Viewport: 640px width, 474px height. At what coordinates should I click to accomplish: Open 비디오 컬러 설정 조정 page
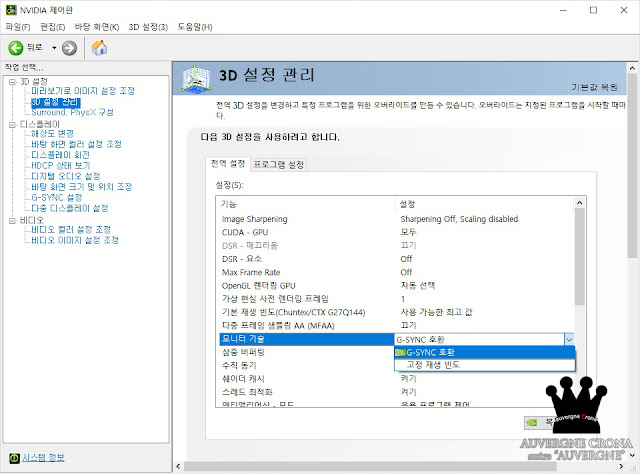point(71,229)
